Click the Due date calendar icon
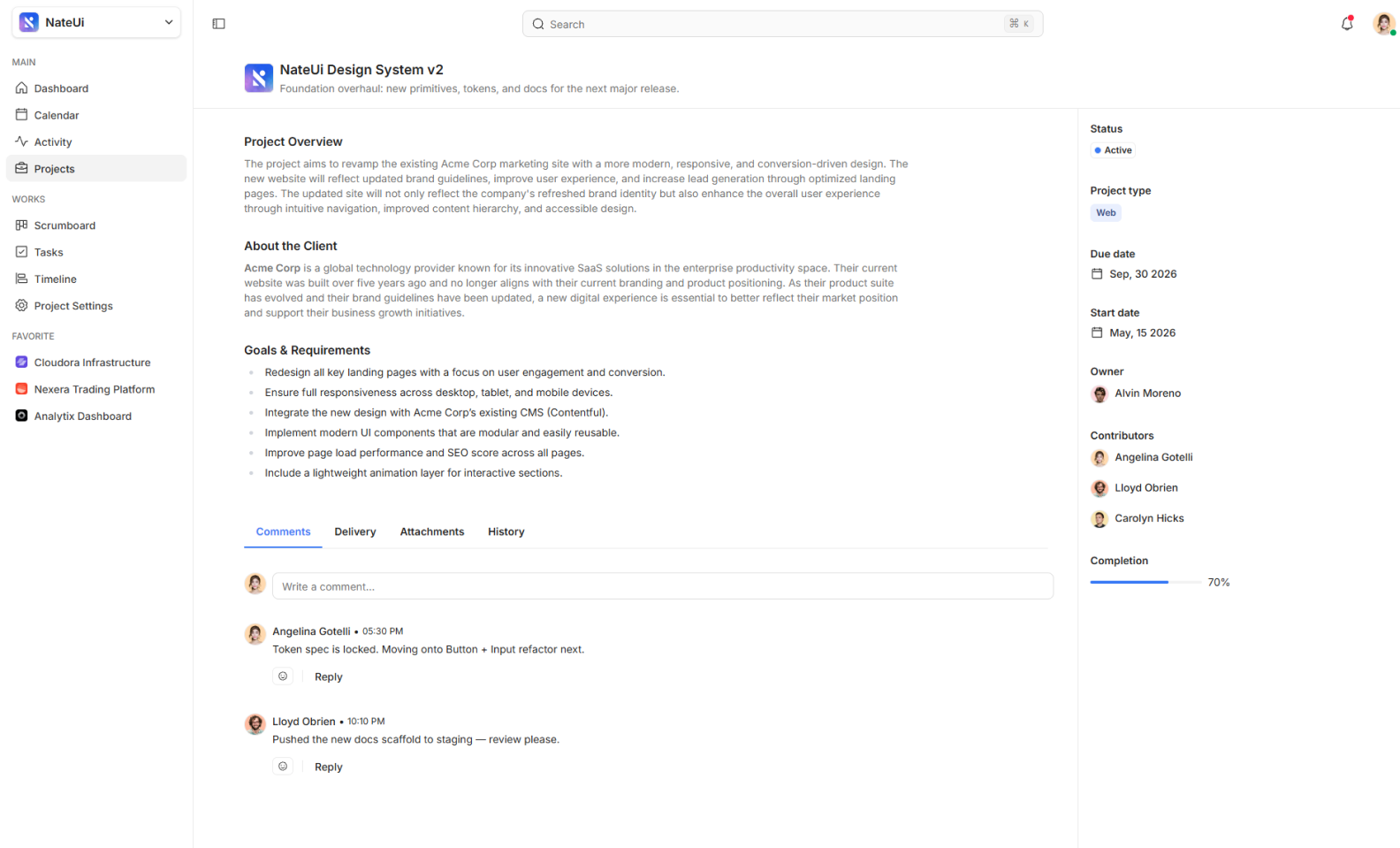 click(x=1097, y=274)
